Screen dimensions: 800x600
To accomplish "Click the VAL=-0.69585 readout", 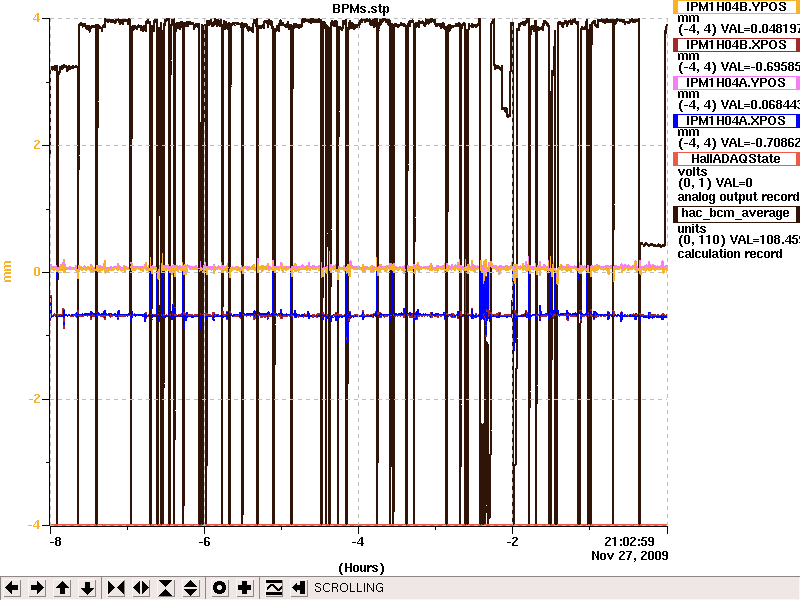I will point(760,67).
